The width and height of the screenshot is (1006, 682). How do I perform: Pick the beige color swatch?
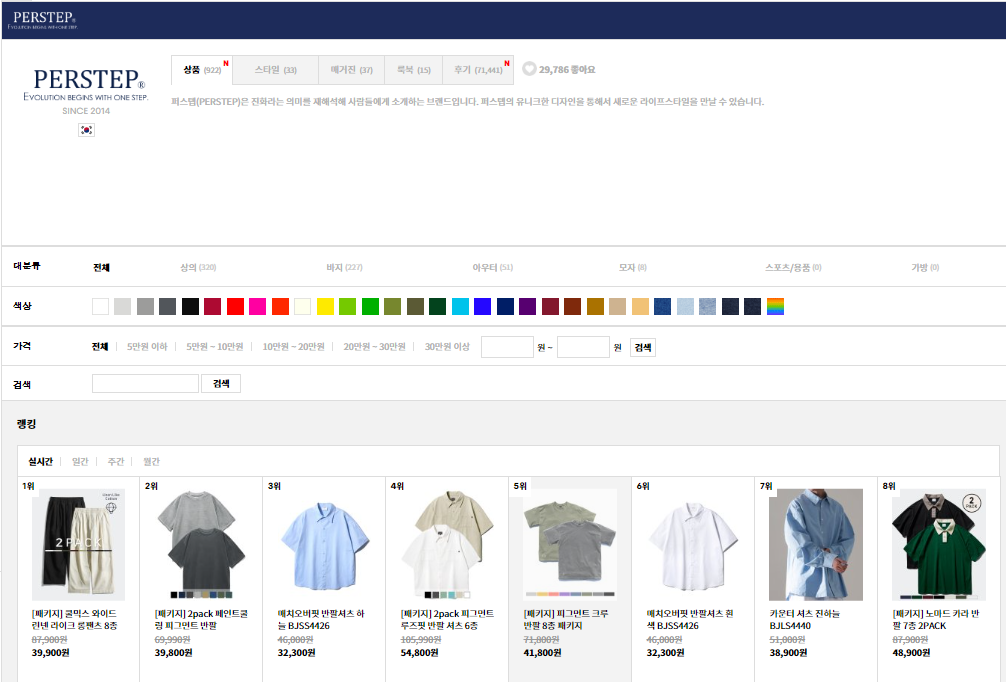617,307
